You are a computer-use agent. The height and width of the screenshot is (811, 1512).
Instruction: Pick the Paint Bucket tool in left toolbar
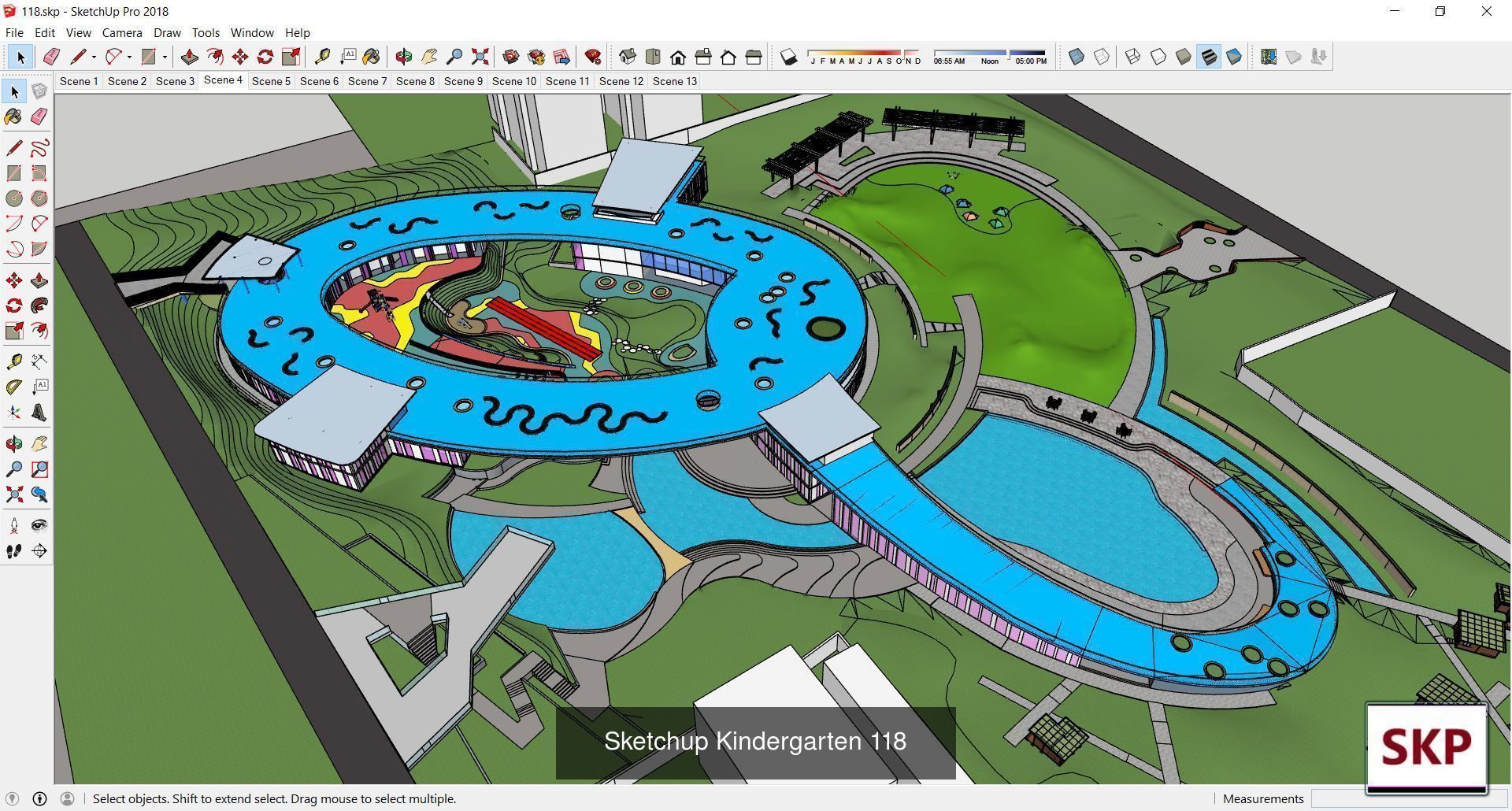click(14, 117)
